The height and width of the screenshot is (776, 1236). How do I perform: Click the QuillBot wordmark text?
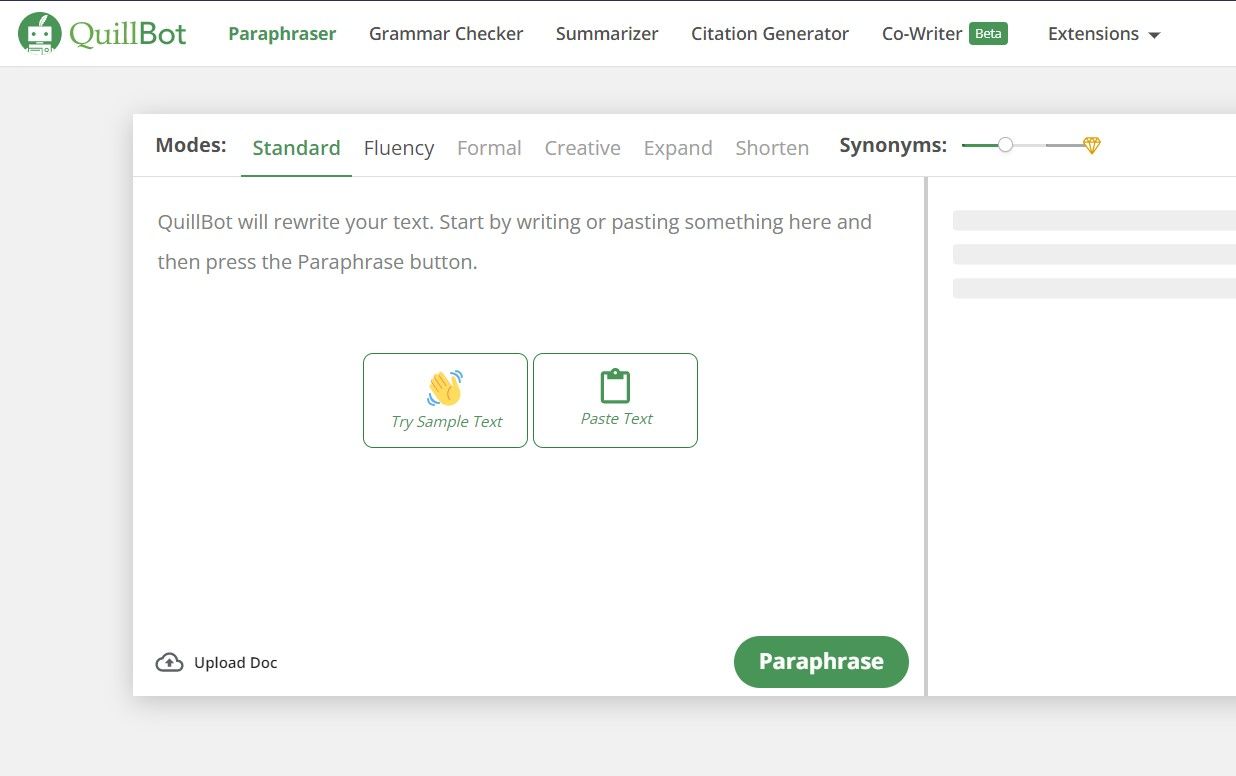coord(128,34)
